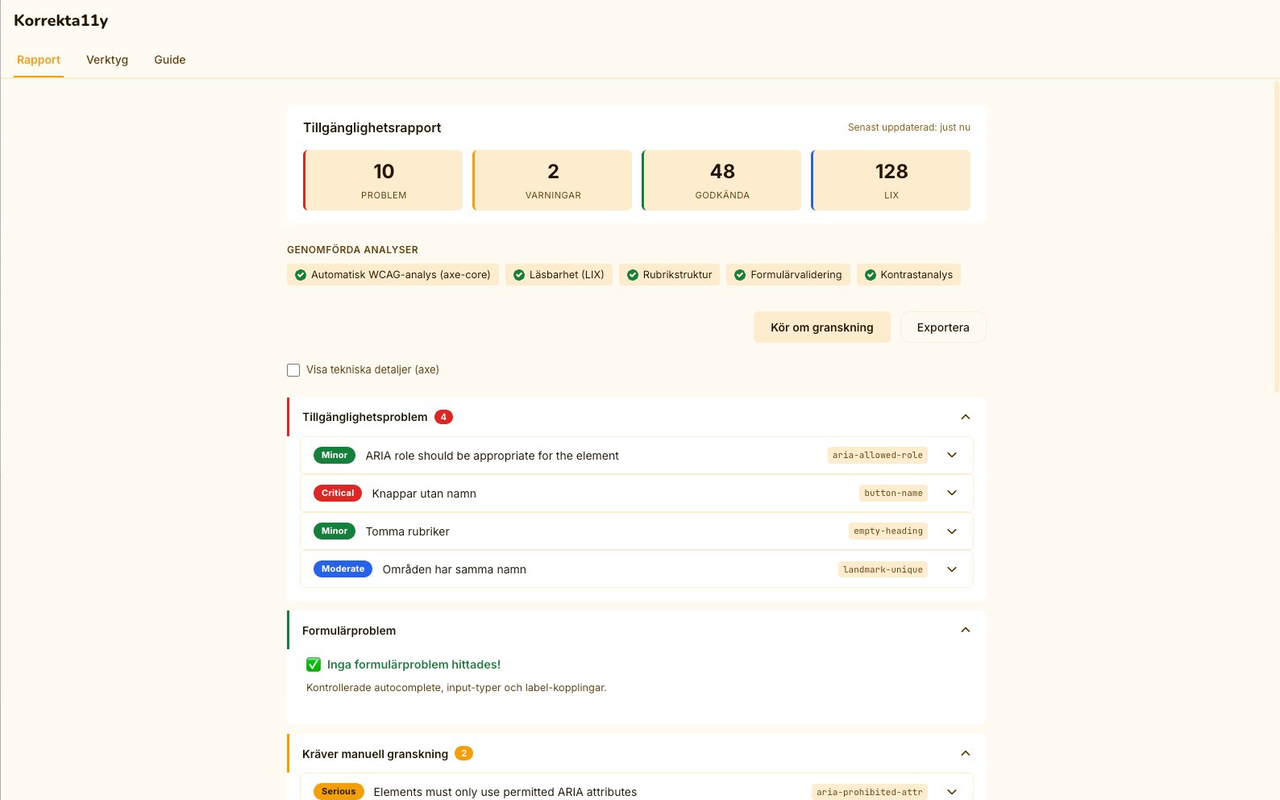Click the orange count badge on Kräver manuell granskning
Image resolution: width=1280 pixels, height=800 pixels.
(x=462, y=753)
